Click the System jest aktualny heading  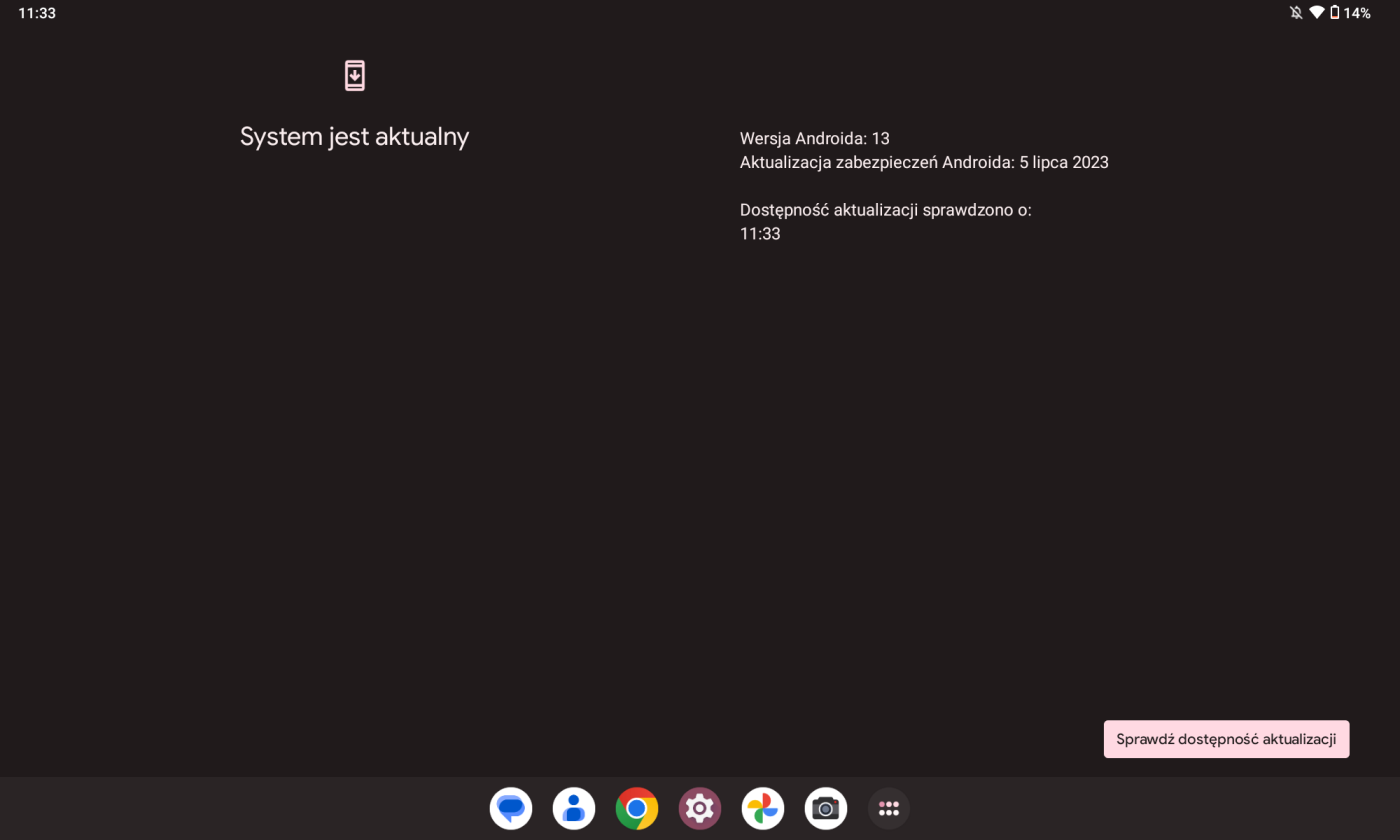[x=354, y=137]
